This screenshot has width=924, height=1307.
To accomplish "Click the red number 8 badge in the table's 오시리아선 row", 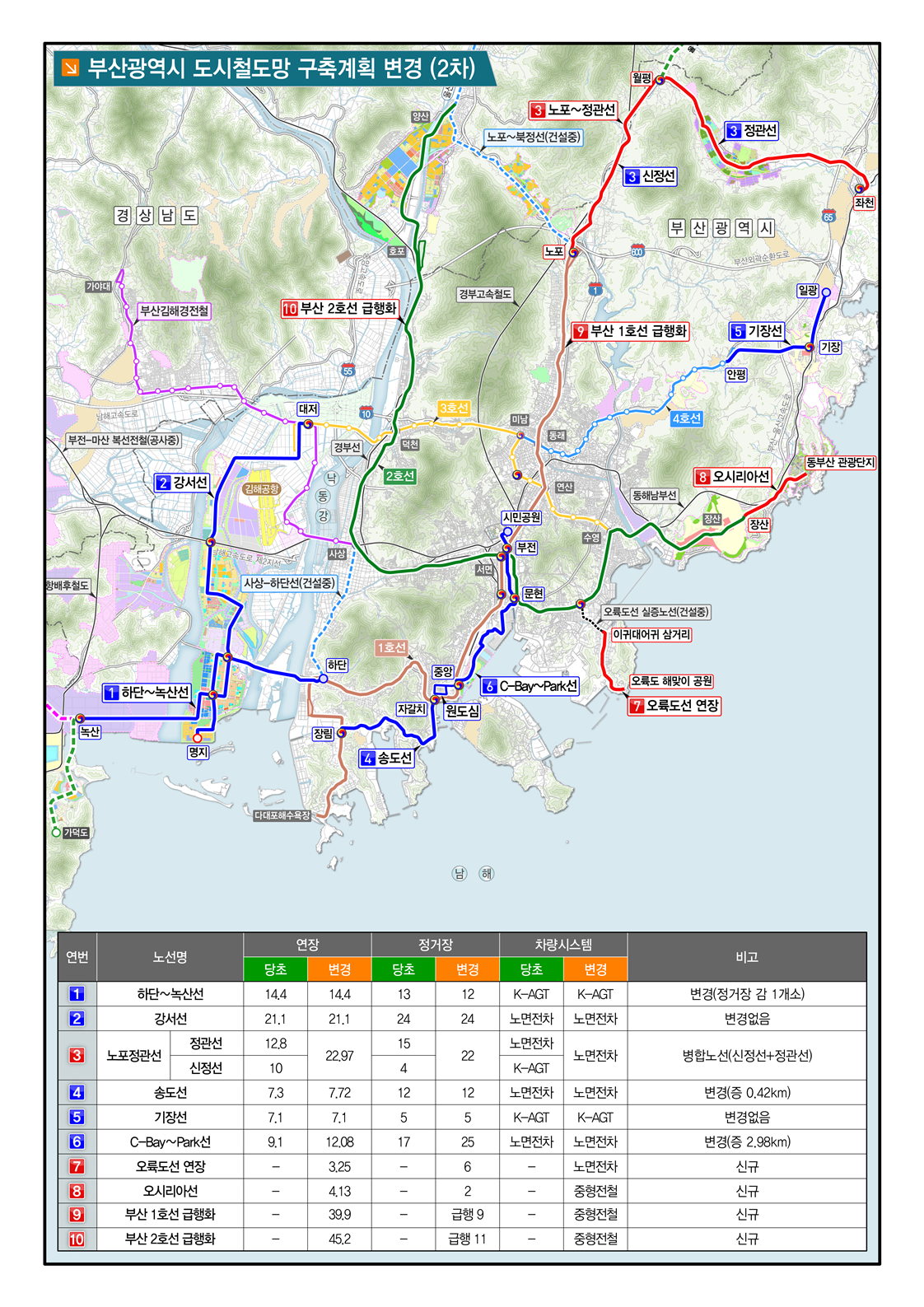I will pyautogui.click(x=77, y=1191).
